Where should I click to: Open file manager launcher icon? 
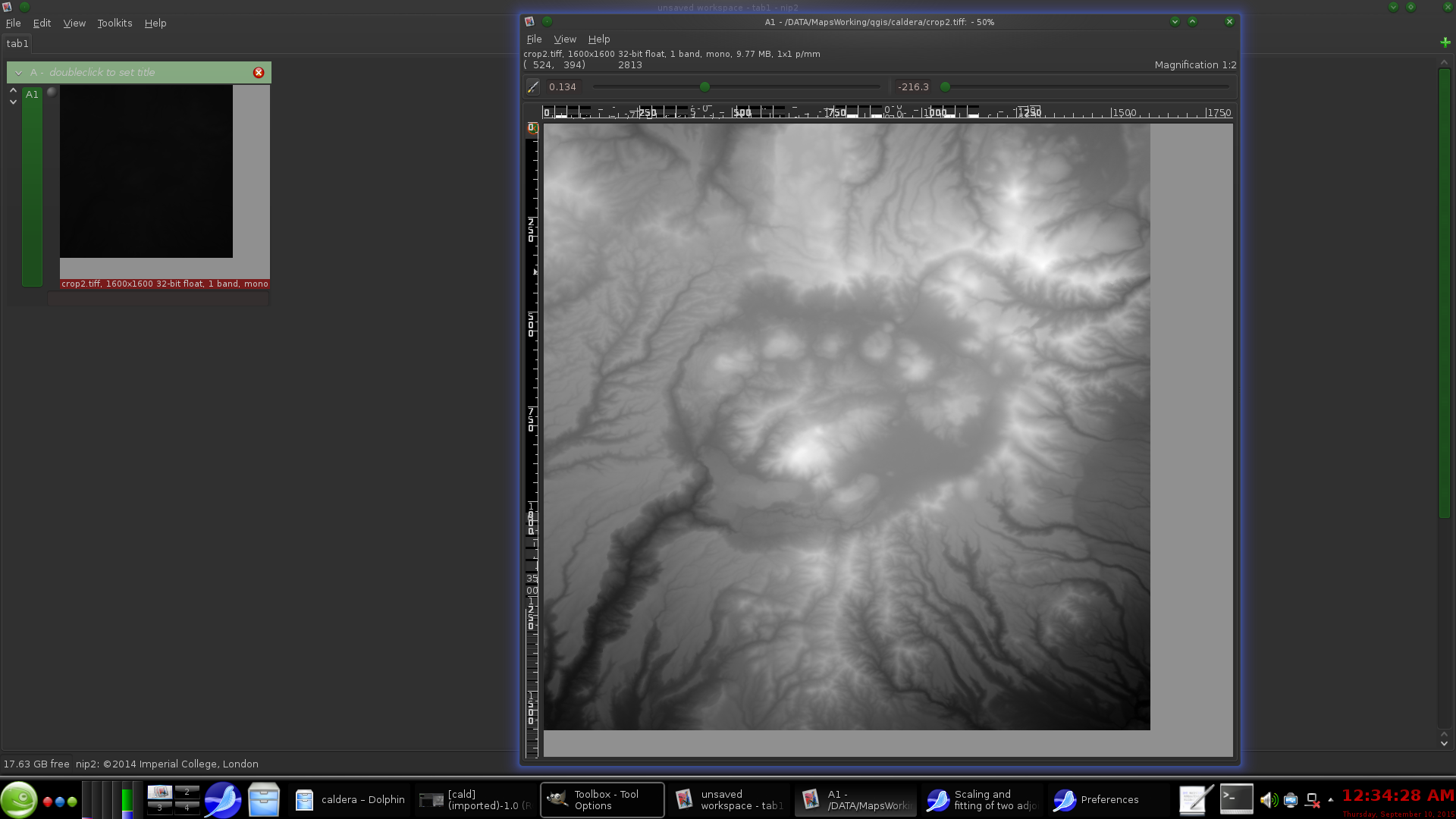coord(264,799)
